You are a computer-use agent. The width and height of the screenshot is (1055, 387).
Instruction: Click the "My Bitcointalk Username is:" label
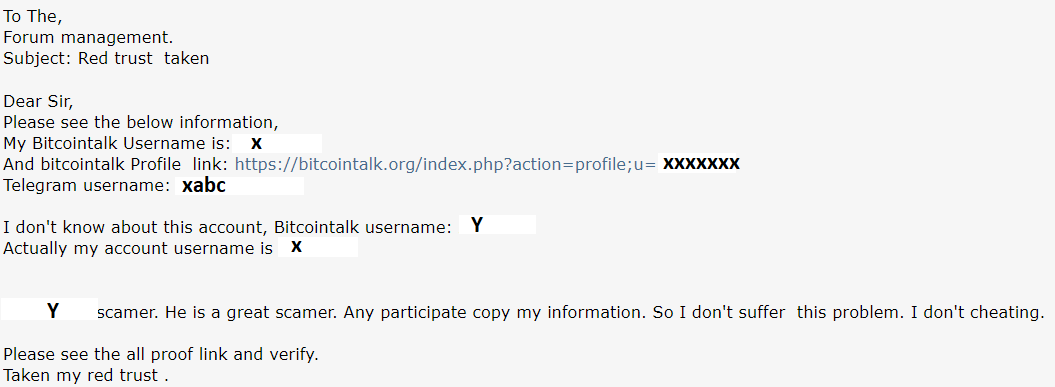(x=117, y=143)
